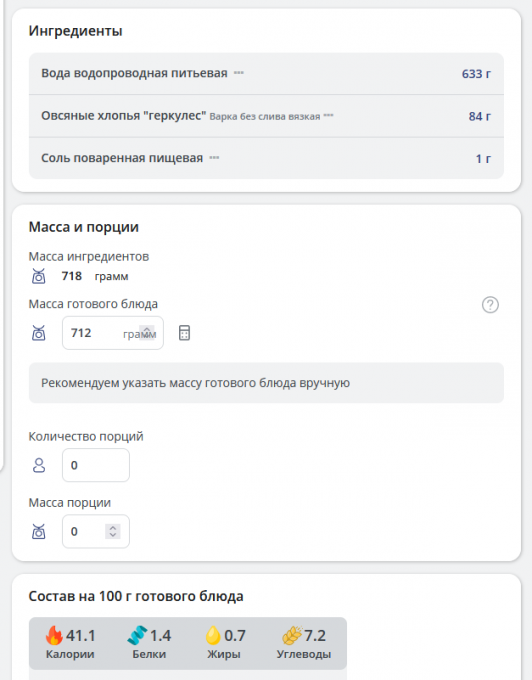Click the stepper arrows in finished dish mass field
532x680 pixels.
coord(147,333)
